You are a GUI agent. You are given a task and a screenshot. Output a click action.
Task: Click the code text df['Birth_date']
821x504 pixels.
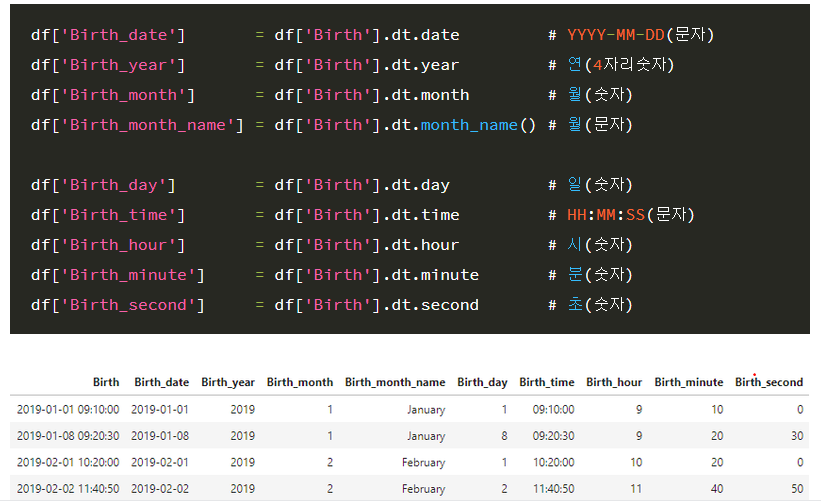coord(108,35)
